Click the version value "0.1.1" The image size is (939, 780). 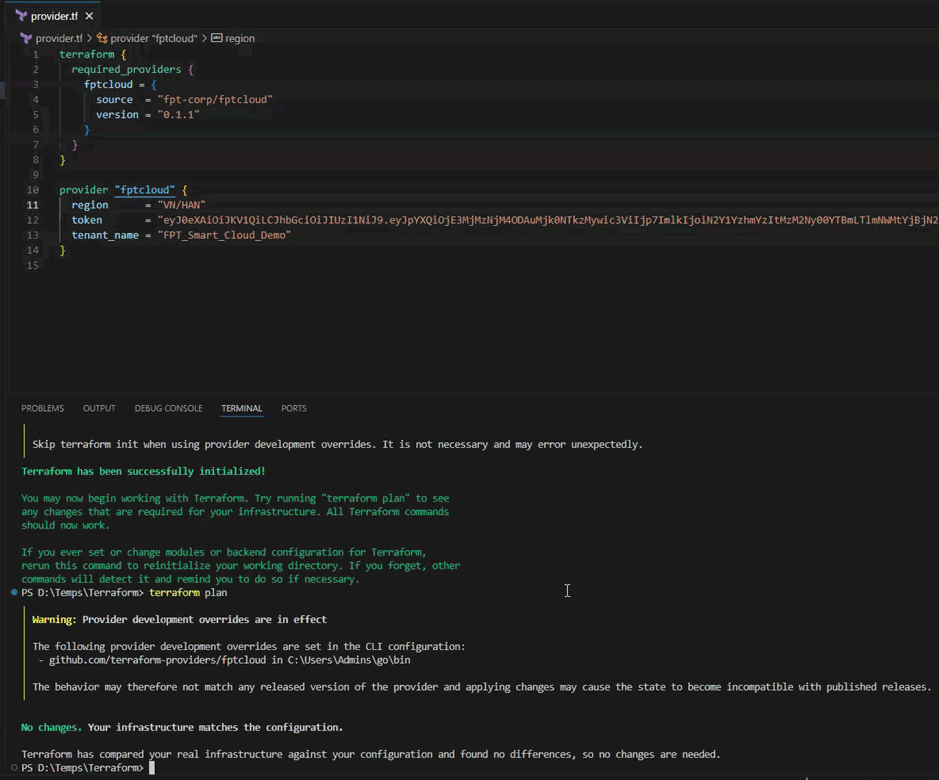point(178,114)
